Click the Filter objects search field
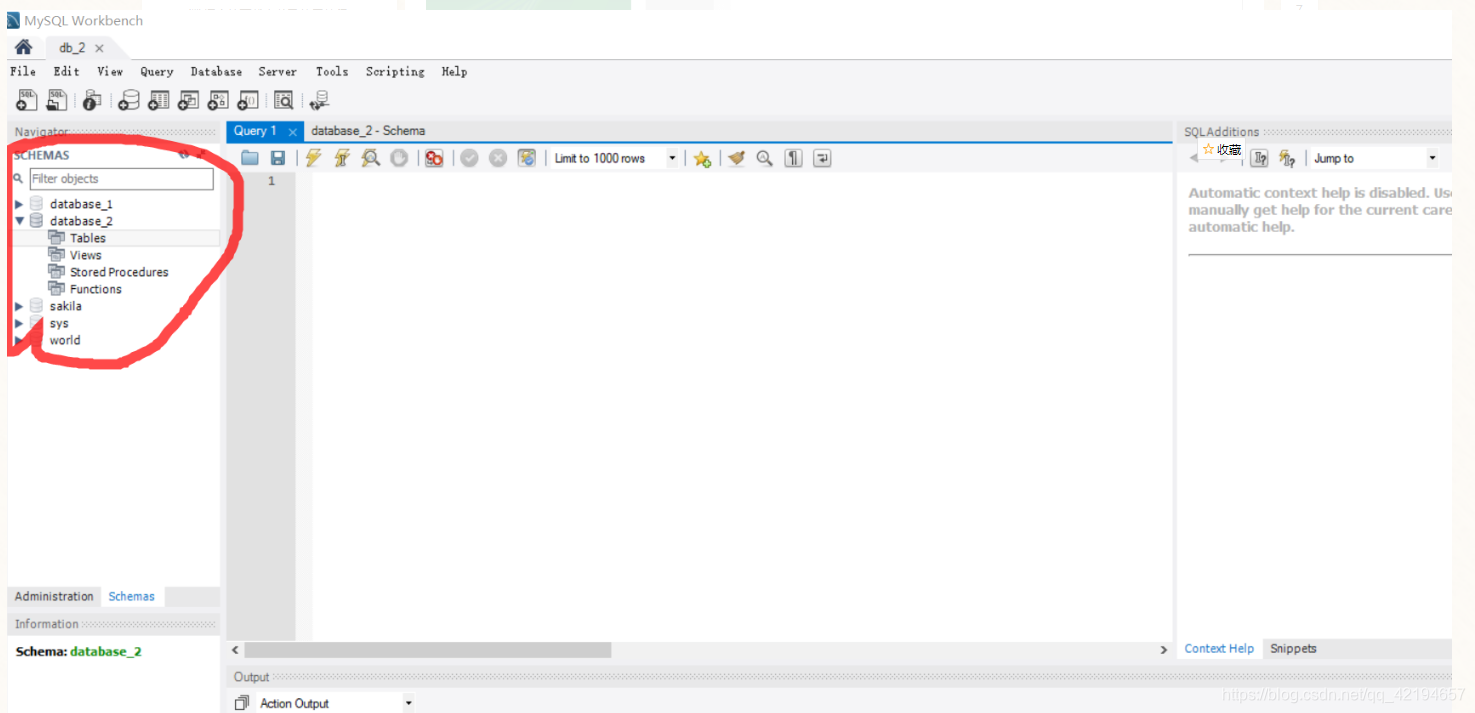 tap(121, 179)
